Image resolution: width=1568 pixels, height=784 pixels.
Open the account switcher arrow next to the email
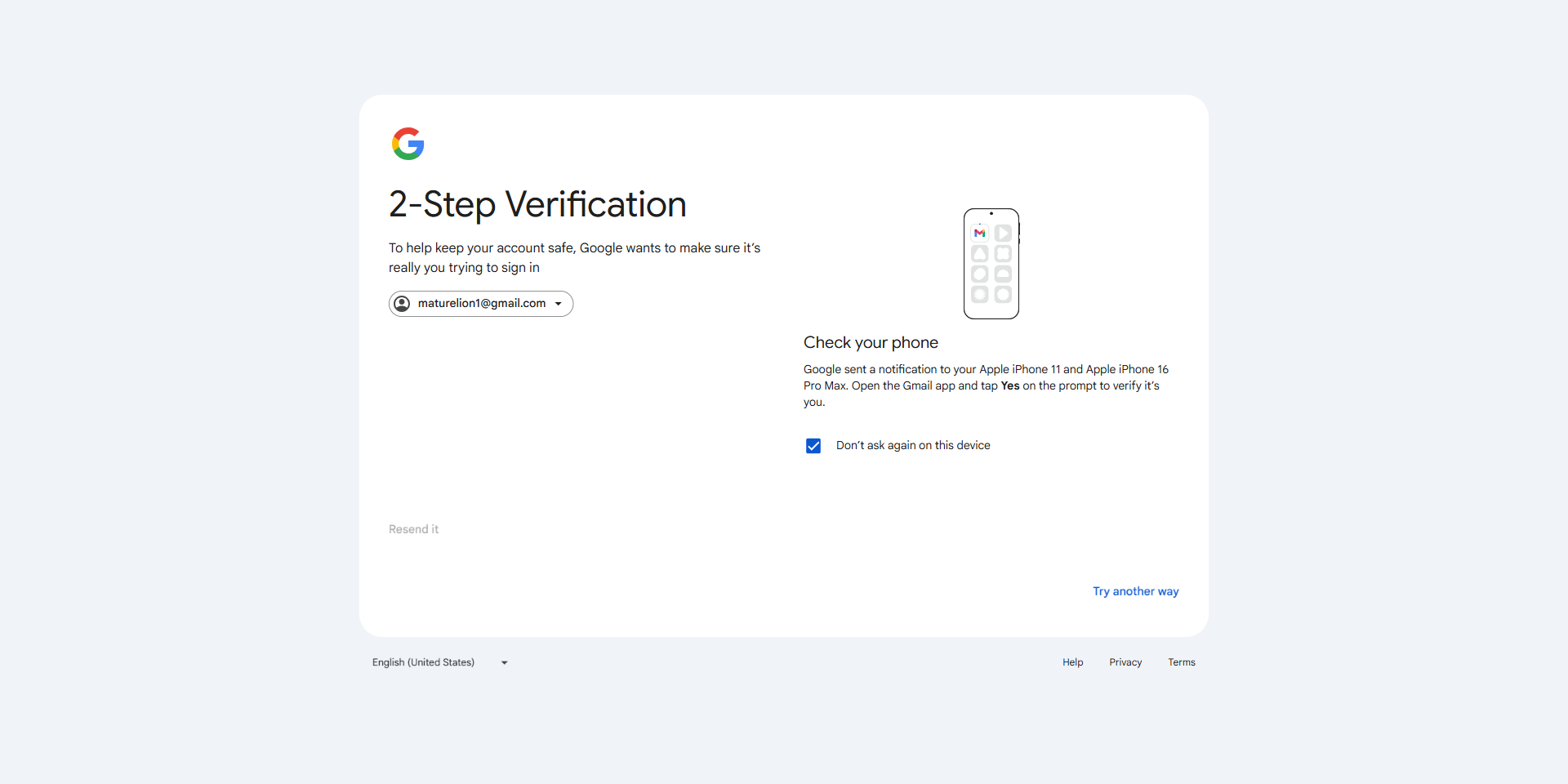click(x=559, y=304)
